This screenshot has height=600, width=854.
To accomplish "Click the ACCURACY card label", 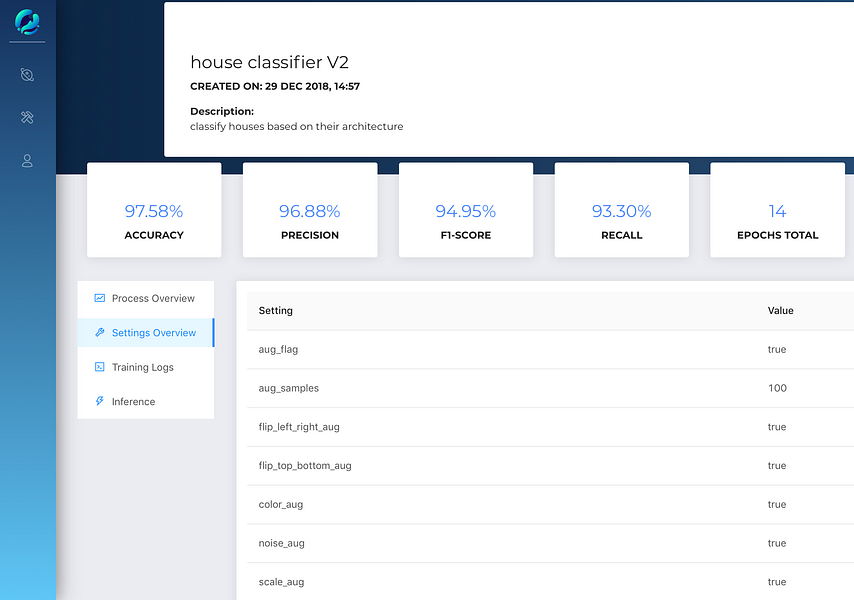I will click(154, 235).
